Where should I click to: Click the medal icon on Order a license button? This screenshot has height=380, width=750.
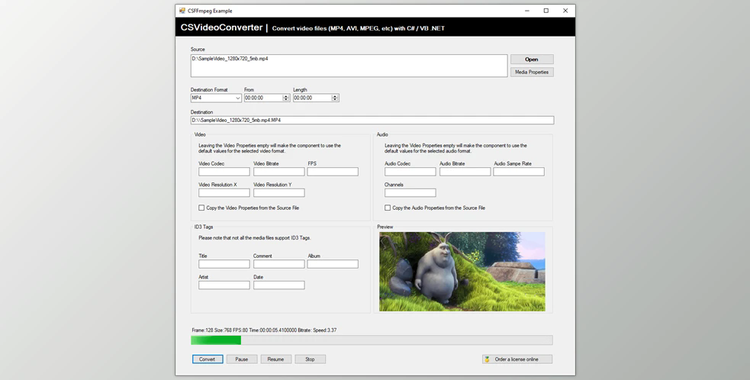[x=487, y=359]
